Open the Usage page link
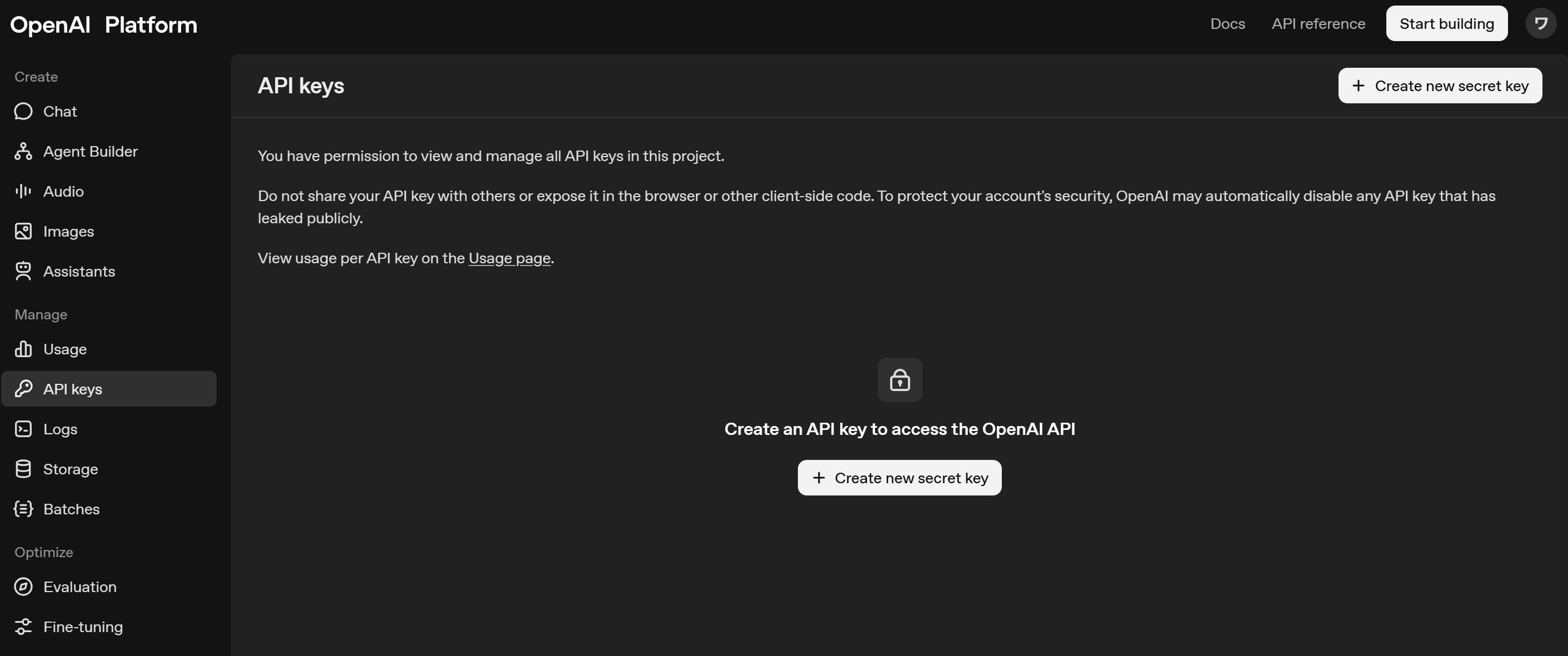 510,258
